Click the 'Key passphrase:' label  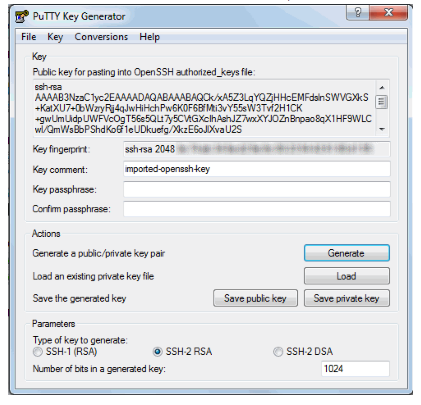(x=64, y=189)
